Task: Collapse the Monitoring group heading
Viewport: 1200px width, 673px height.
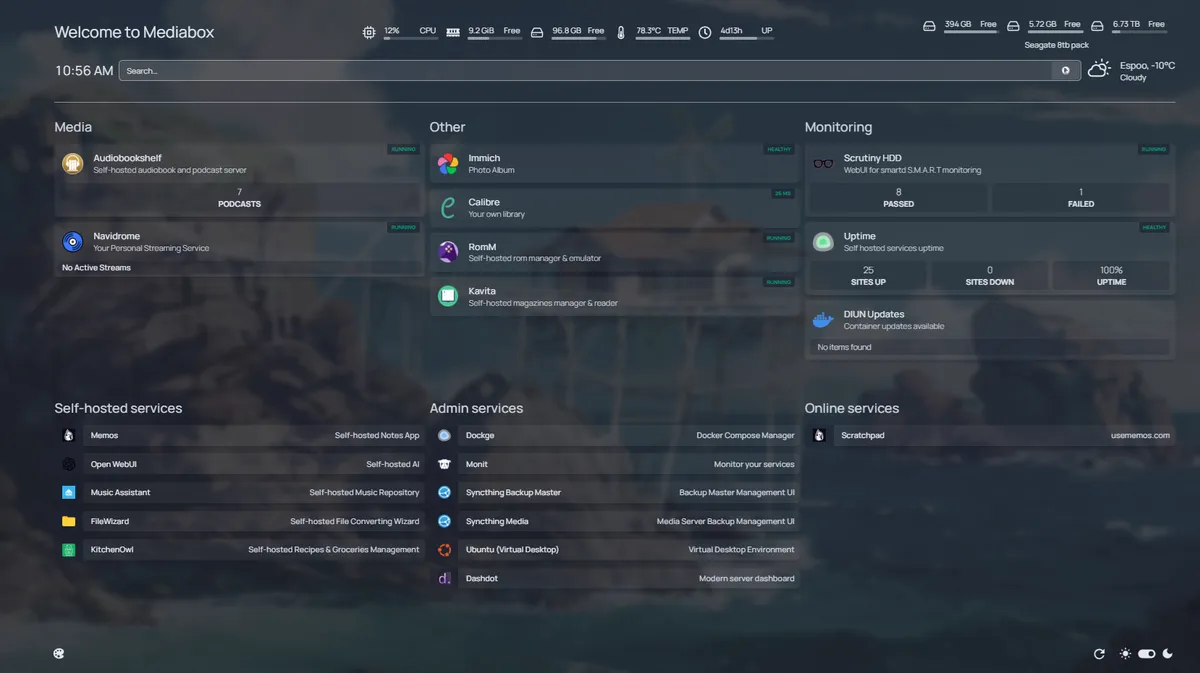Action: click(838, 127)
